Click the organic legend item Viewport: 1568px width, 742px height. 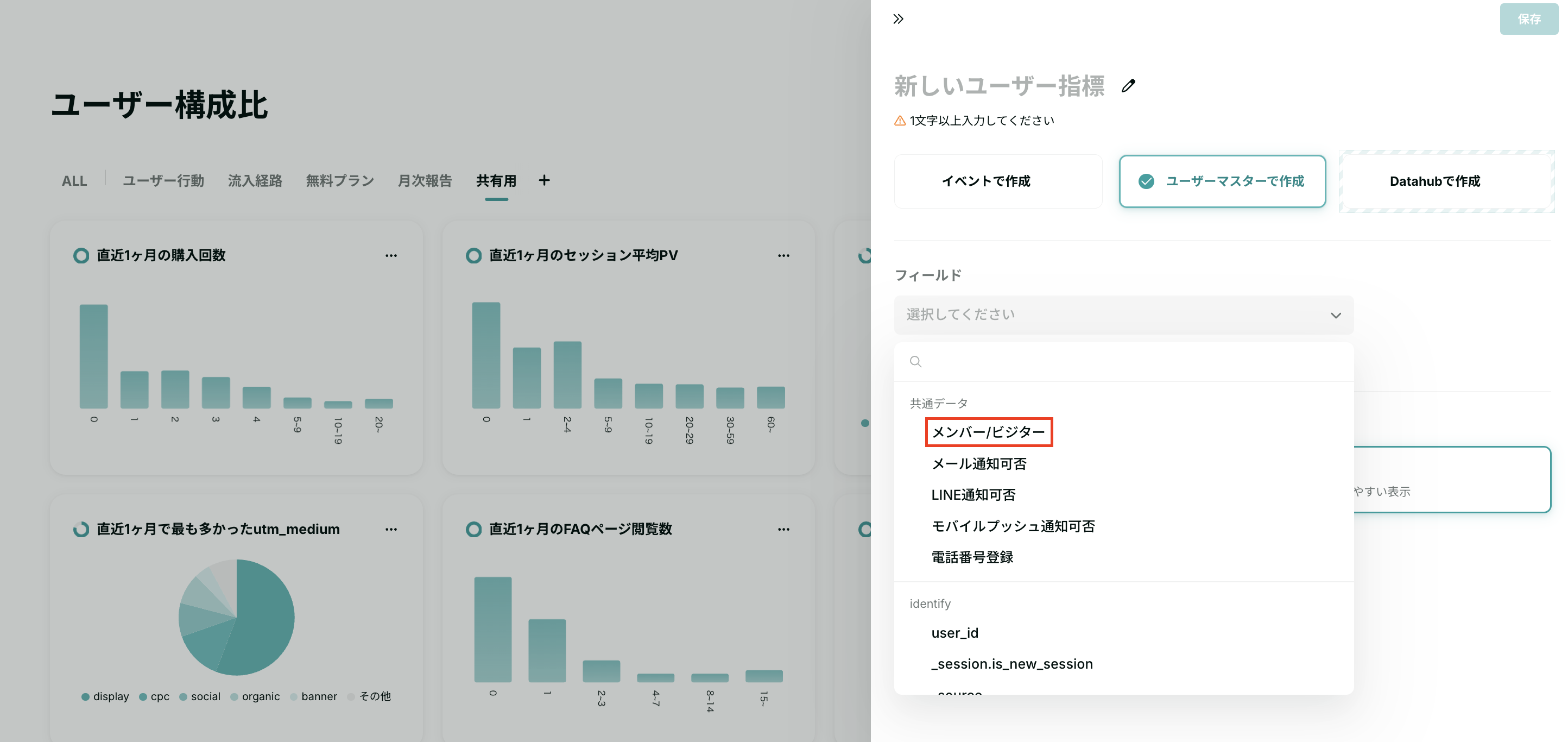tap(255, 697)
